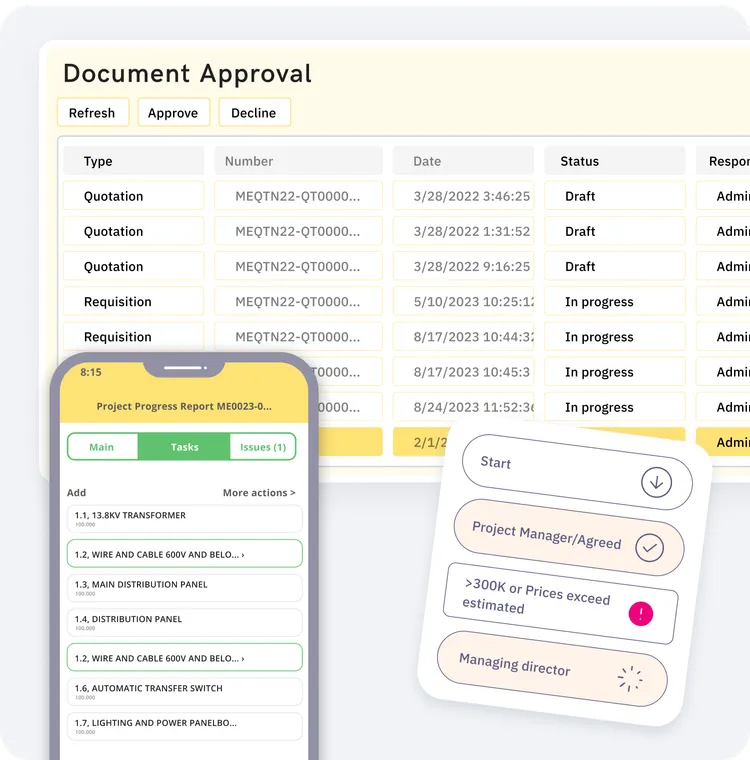The width and height of the screenshot is (750, 760).
Task: Click the Approve button
Action: pos(174,112)
